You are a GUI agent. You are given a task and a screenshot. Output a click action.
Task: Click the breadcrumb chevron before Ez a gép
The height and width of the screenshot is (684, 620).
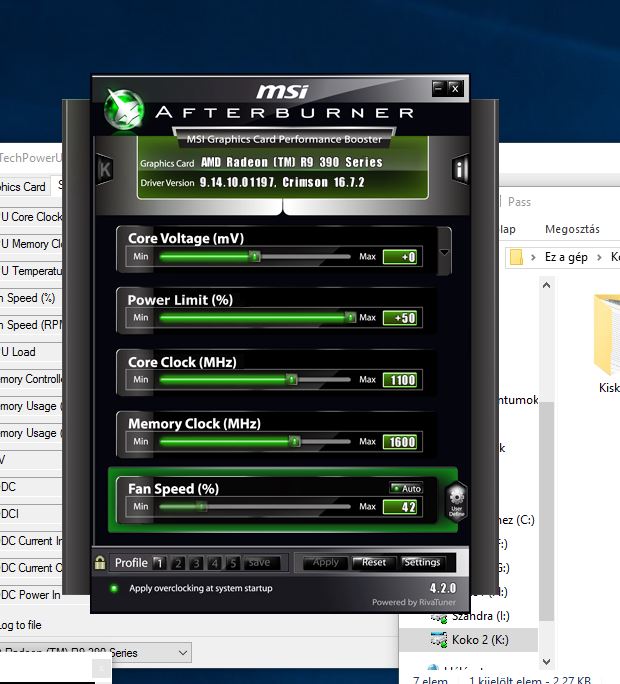[533, 257]
